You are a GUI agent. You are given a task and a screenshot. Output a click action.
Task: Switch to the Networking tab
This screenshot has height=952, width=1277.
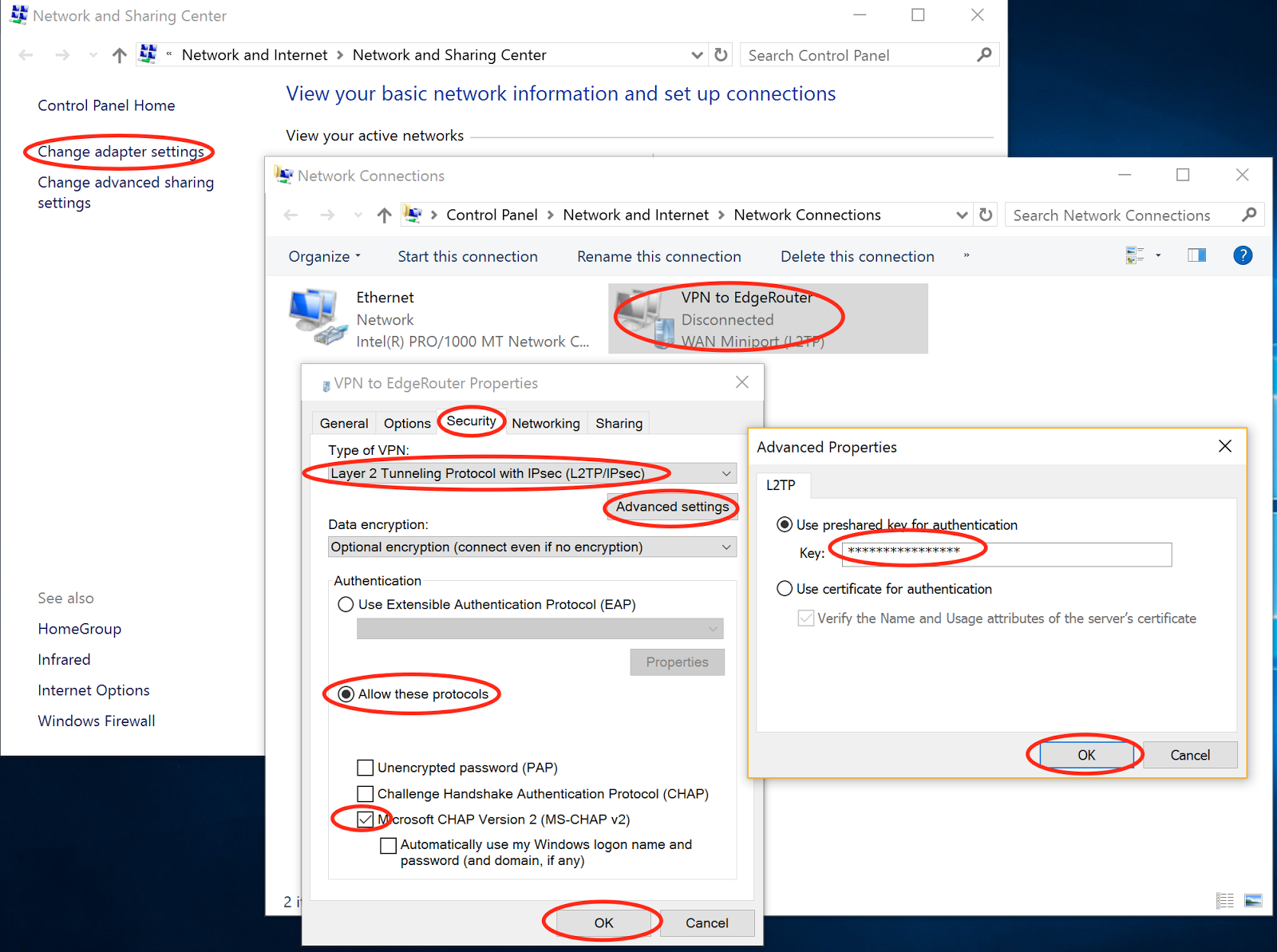coord(546,423)
